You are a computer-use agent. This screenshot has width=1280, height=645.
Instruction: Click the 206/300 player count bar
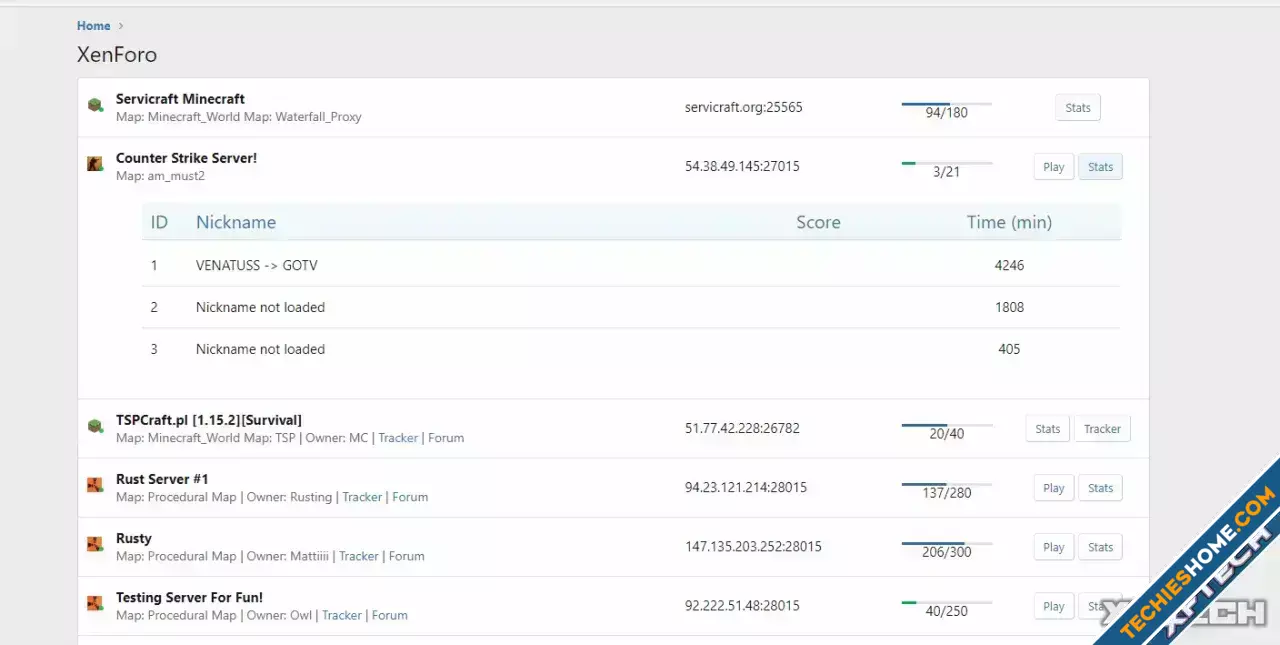coord(946,549)
